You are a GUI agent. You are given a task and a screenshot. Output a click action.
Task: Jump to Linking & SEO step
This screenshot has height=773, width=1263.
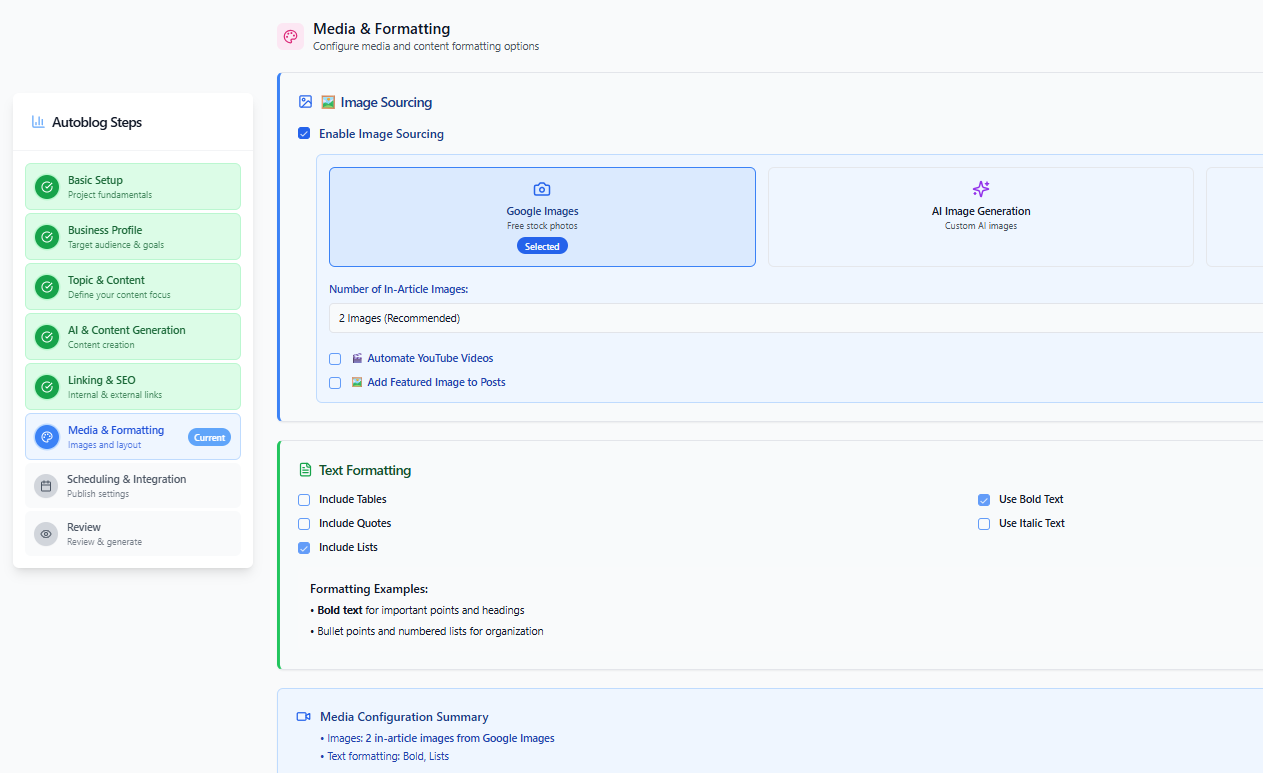(133, 387)
